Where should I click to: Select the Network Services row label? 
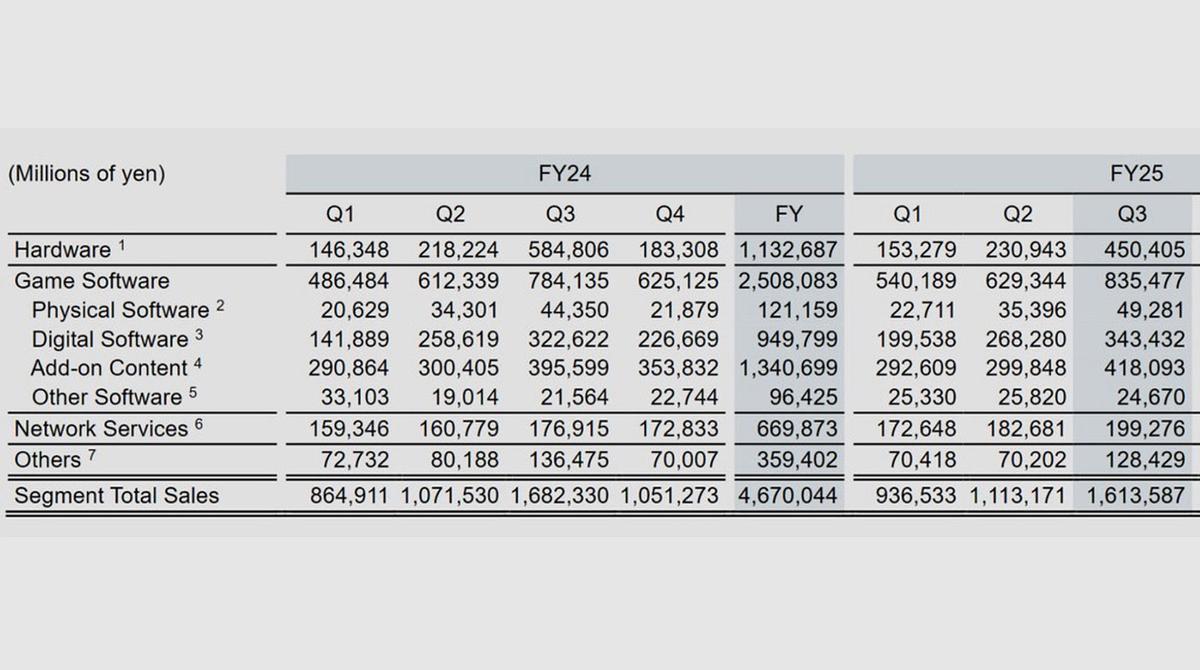[101, 429]
